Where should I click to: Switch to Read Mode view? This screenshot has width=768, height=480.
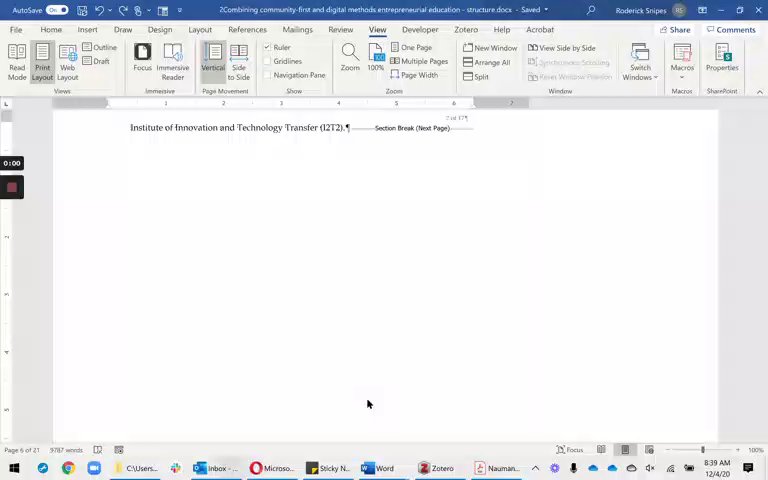click(17, 62)
